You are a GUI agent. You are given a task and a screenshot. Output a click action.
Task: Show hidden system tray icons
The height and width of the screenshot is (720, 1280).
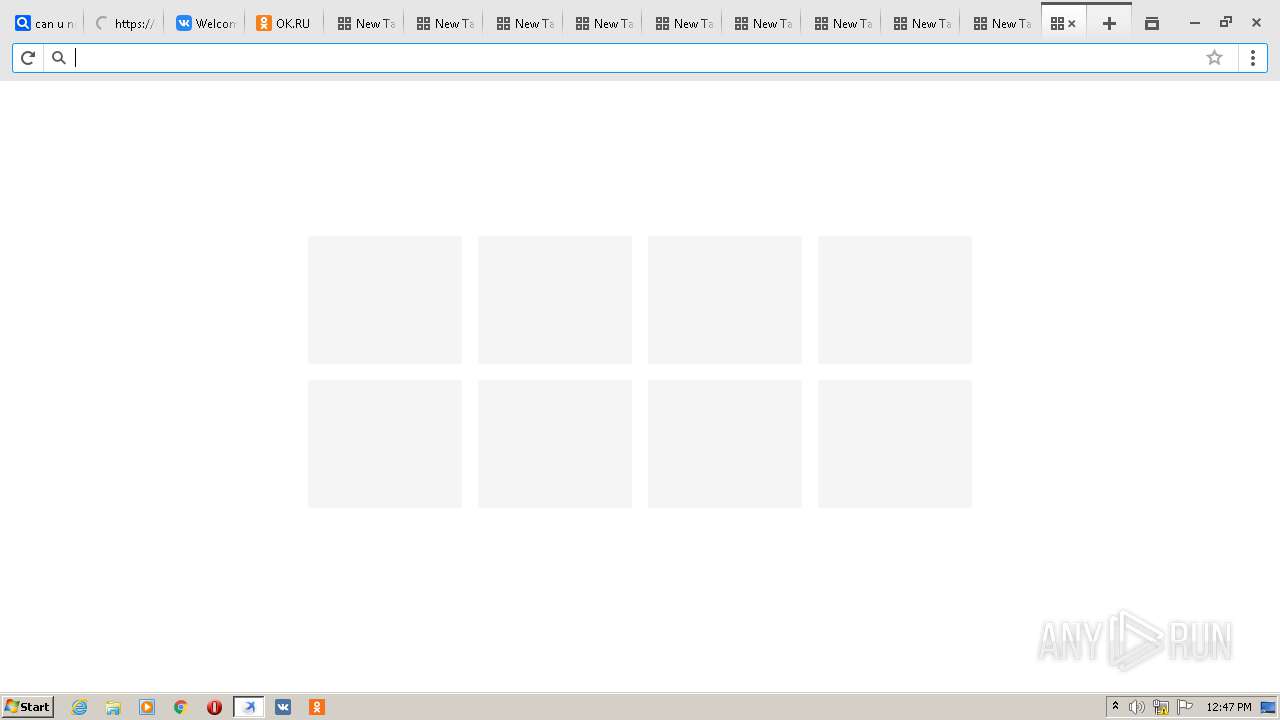1115,707
